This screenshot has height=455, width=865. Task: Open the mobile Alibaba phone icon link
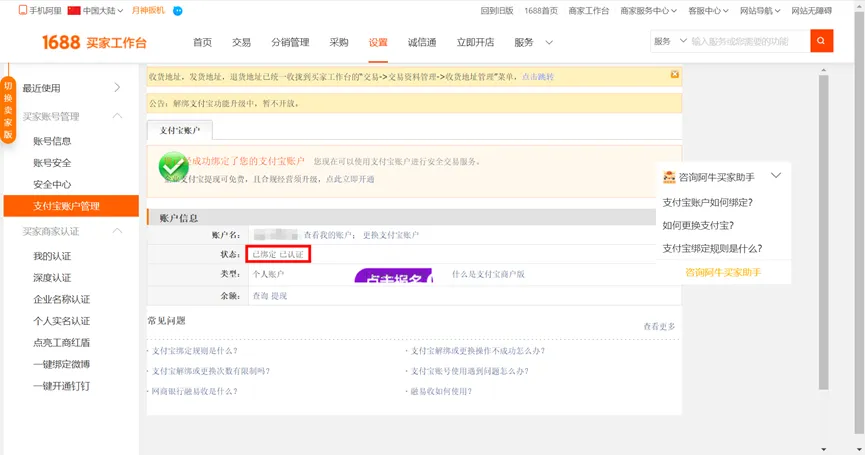pos(23,10)
